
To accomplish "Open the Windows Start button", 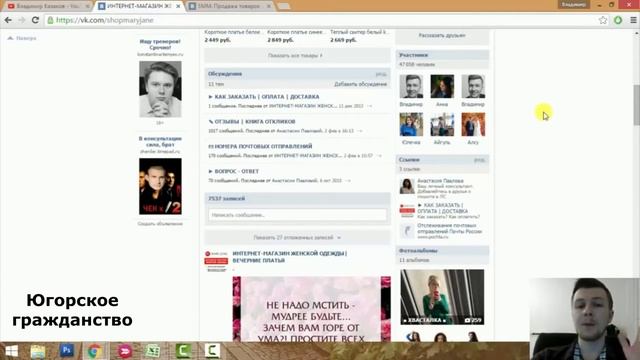I will pos(11,351).
